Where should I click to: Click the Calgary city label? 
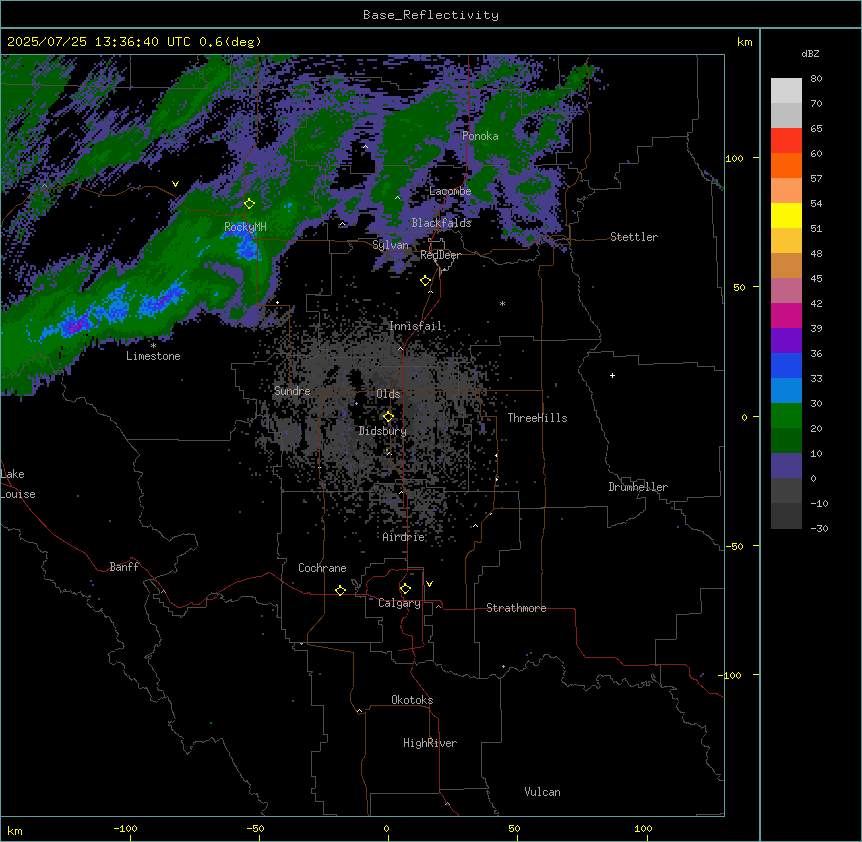[x=399, y=603]
